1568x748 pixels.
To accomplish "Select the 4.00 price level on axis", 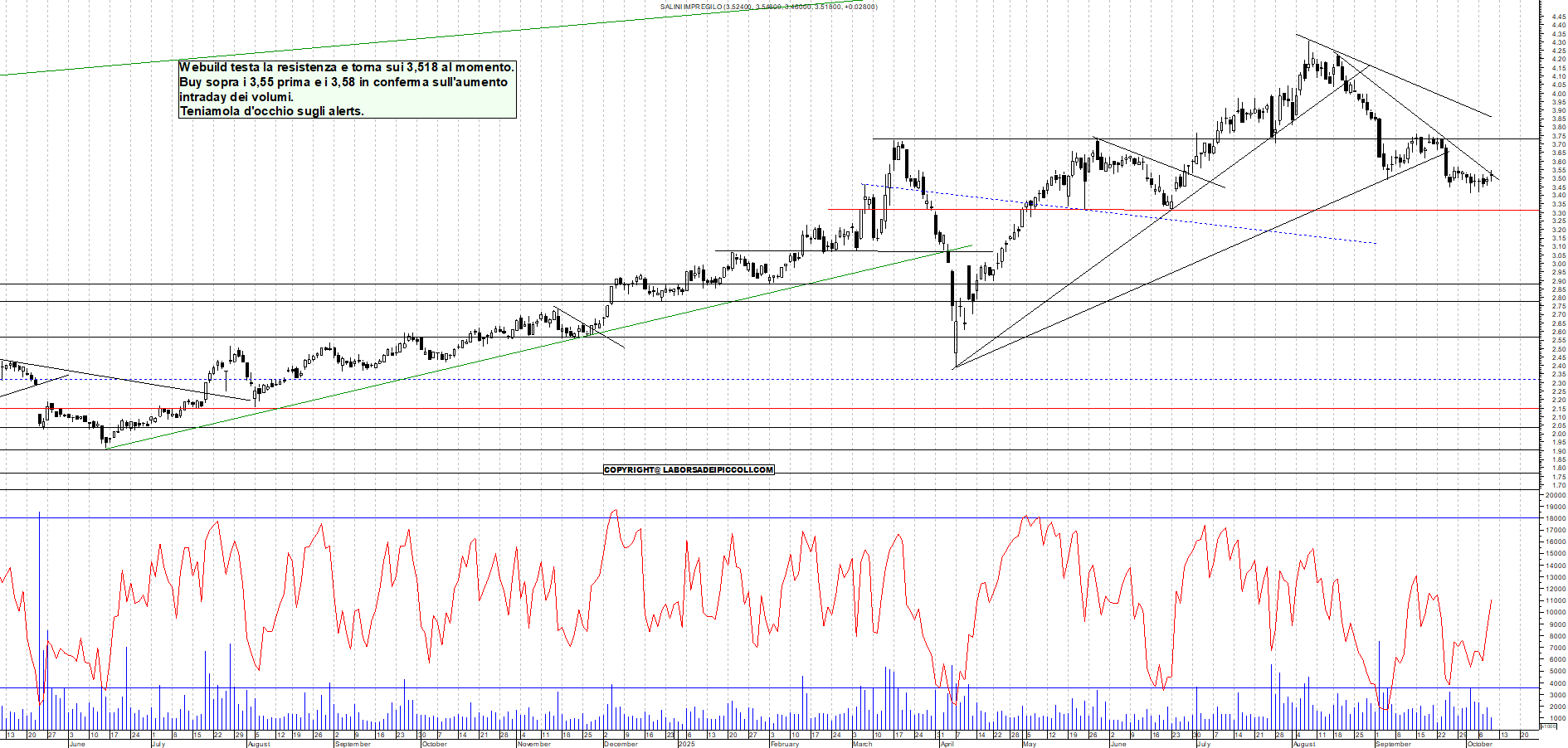I will 1558,94.
